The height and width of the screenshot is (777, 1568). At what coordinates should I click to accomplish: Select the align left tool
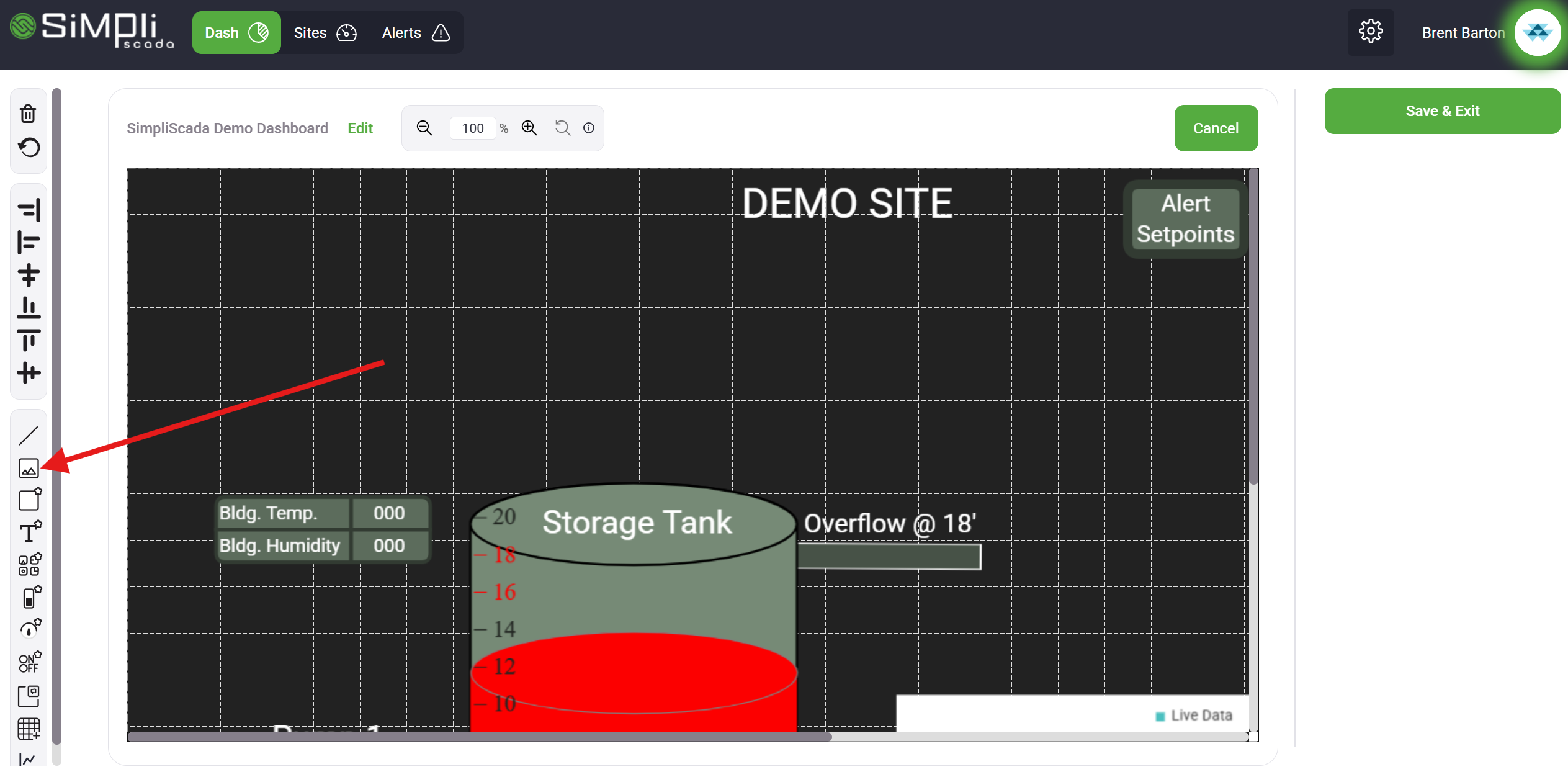point(29,242)
